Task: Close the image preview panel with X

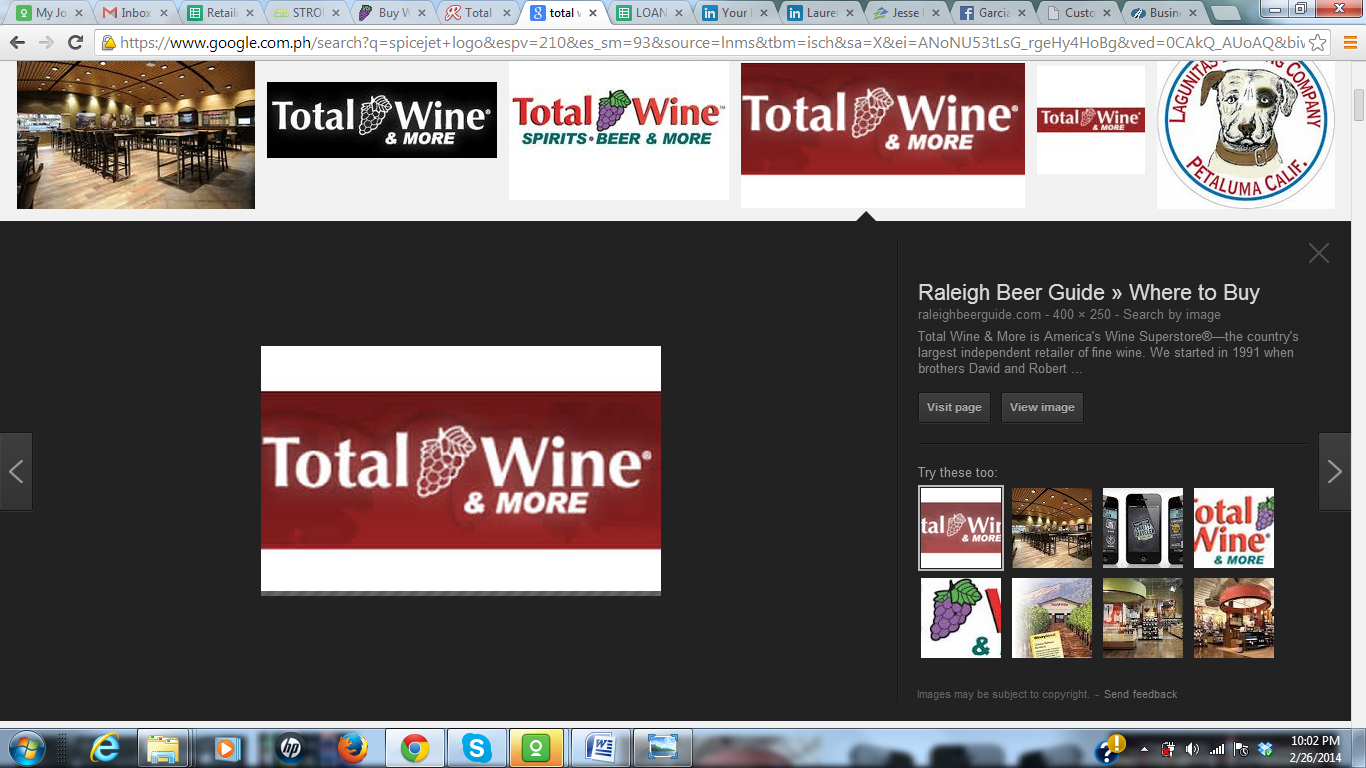Action: tap(1319, 253)
